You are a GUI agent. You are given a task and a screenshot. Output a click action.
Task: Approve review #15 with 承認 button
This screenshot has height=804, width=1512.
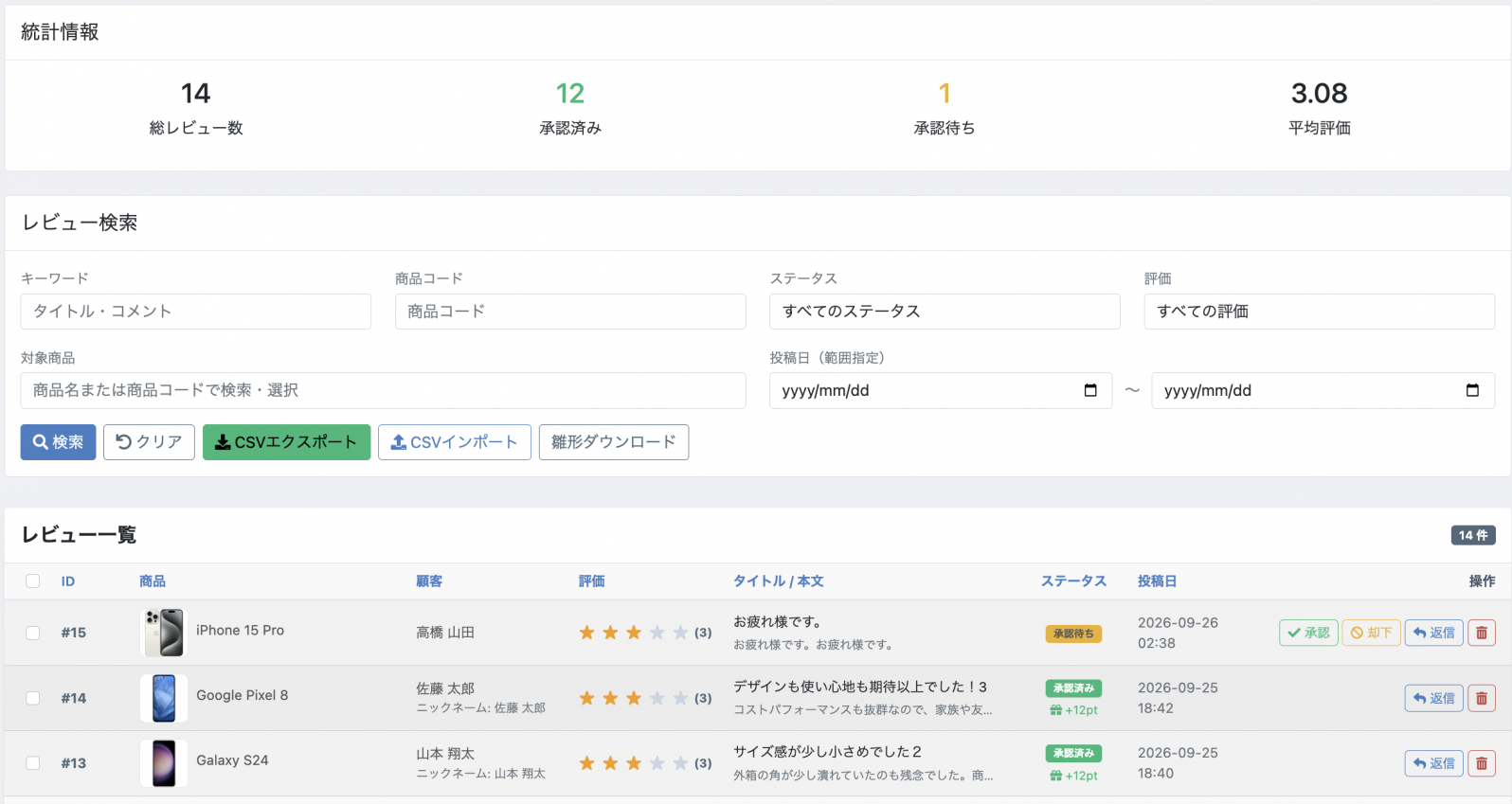coord(1308,633)
